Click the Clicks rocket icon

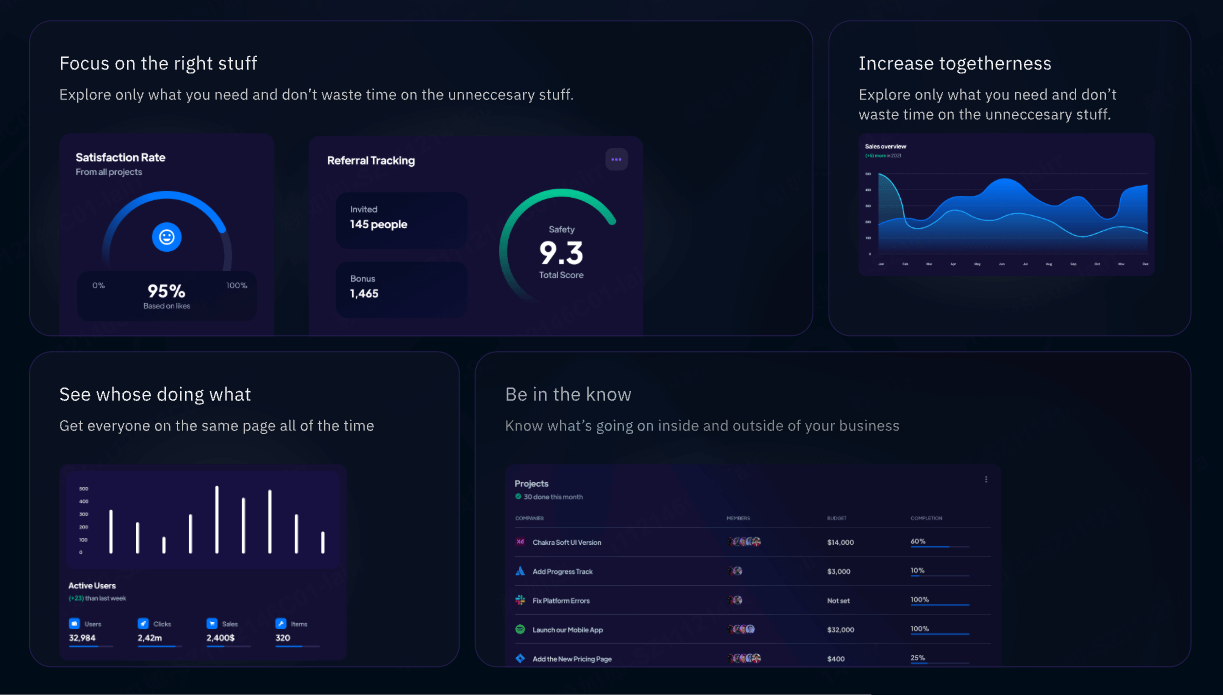[x=143, y=623]
